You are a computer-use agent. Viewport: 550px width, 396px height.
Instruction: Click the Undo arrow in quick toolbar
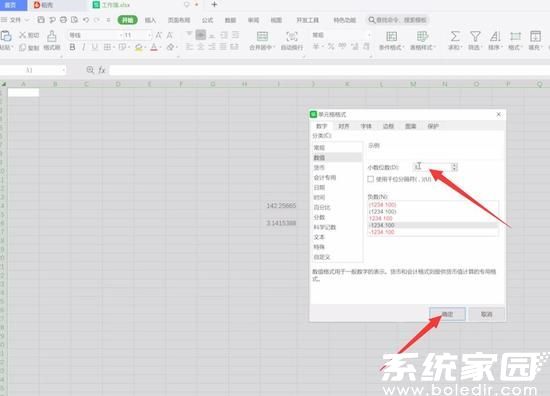click(86, 20)
